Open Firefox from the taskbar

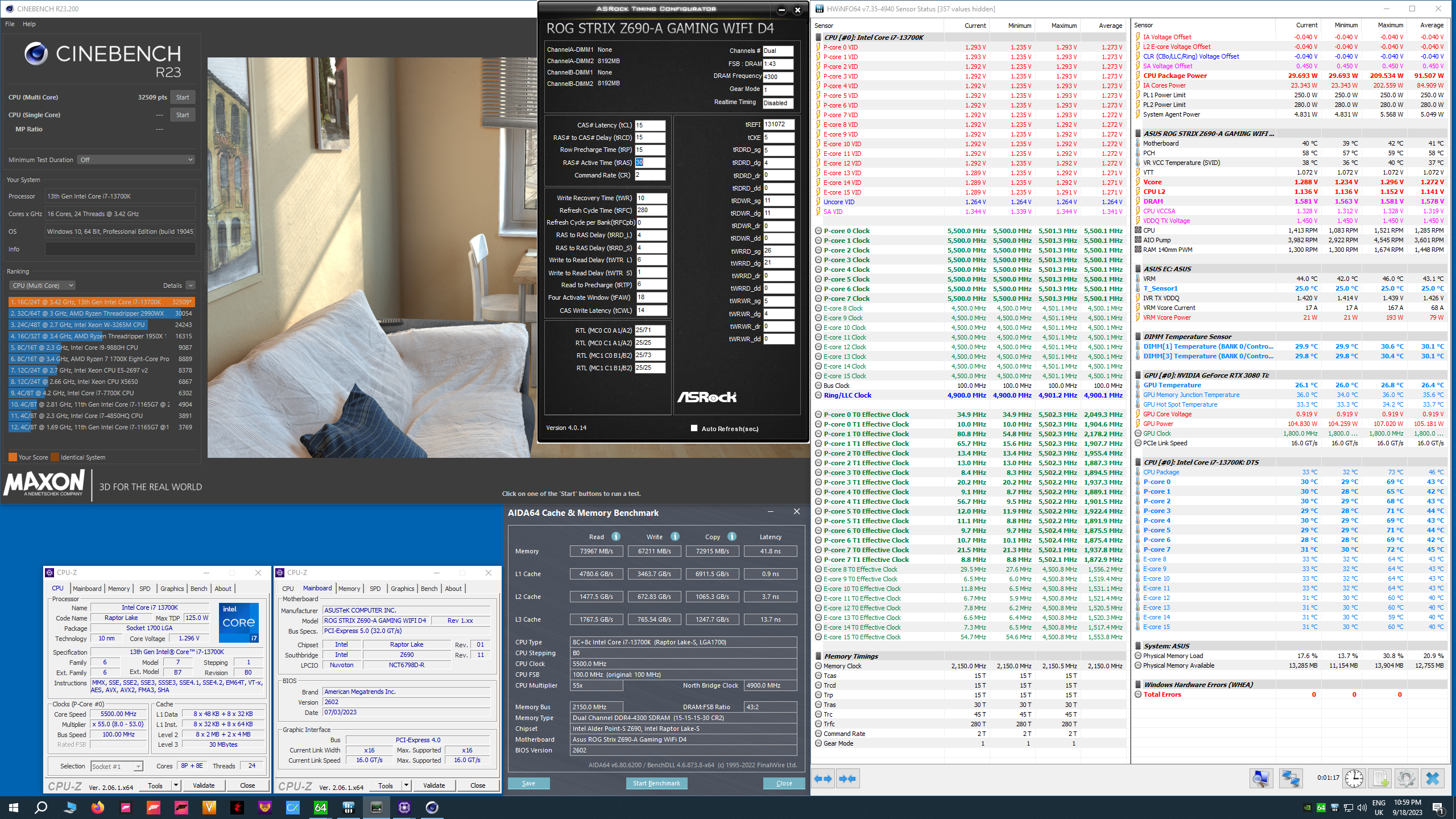(x=98, y=807)
